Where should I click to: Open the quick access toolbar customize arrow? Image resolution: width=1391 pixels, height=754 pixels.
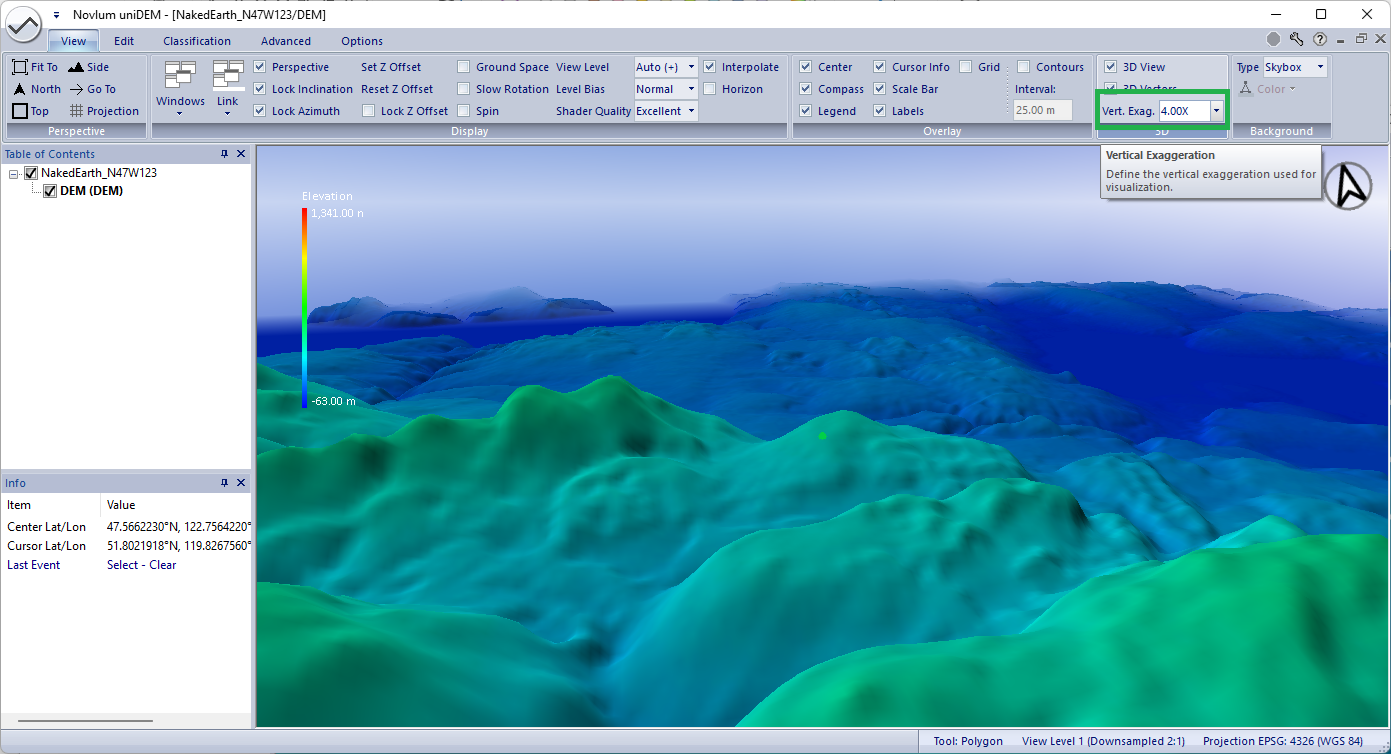coord(56,15)
